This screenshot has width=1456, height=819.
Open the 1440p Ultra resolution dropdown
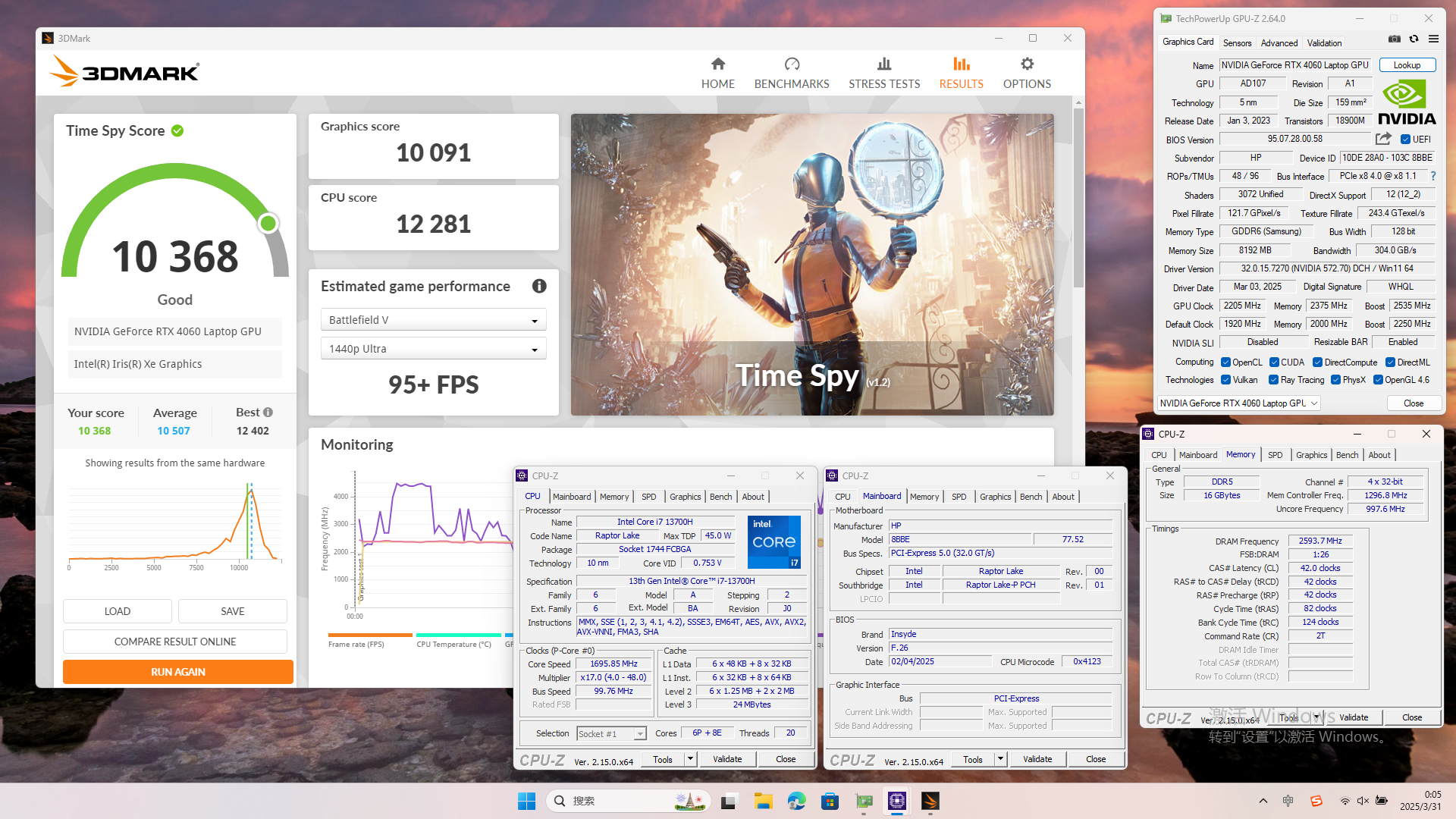coord(433,349)
